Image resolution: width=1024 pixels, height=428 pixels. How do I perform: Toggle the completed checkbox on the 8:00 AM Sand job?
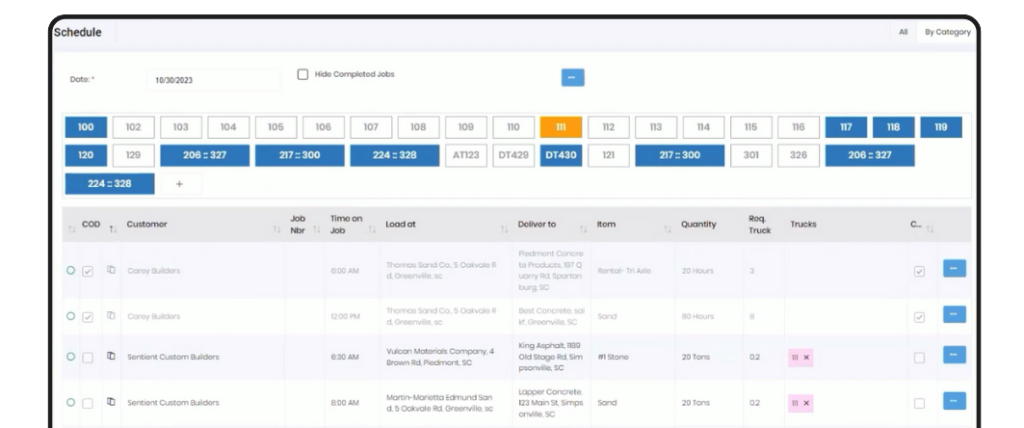point(919,403)
